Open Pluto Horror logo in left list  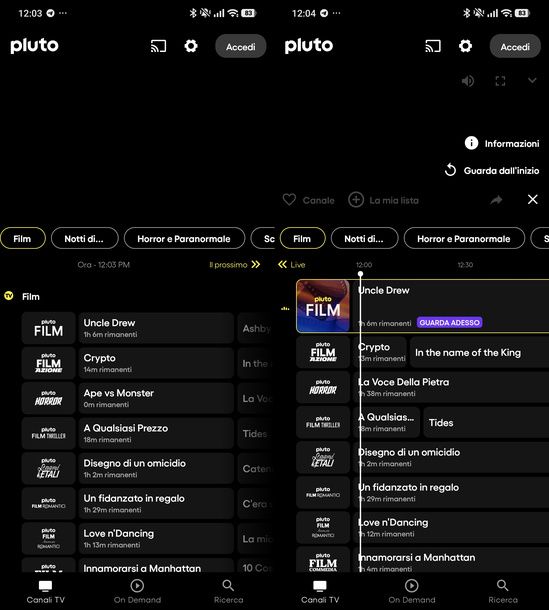tap(48, 398)
